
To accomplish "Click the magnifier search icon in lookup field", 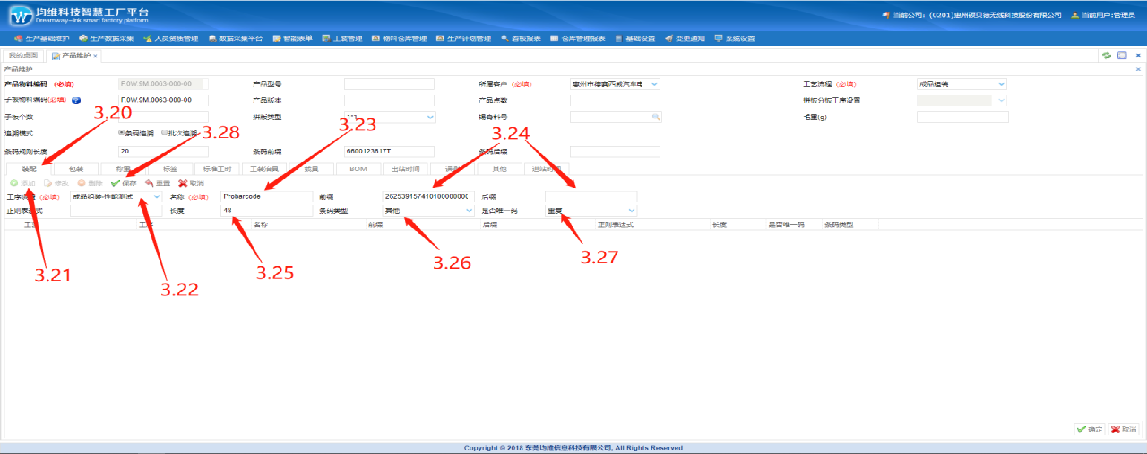I will click(x=656, y=117).
